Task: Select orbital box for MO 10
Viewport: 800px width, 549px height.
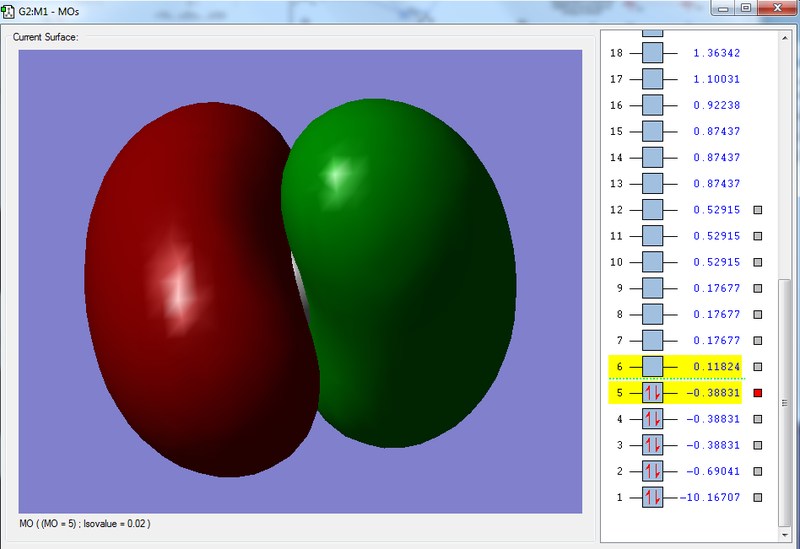Action: click(653, 262)
